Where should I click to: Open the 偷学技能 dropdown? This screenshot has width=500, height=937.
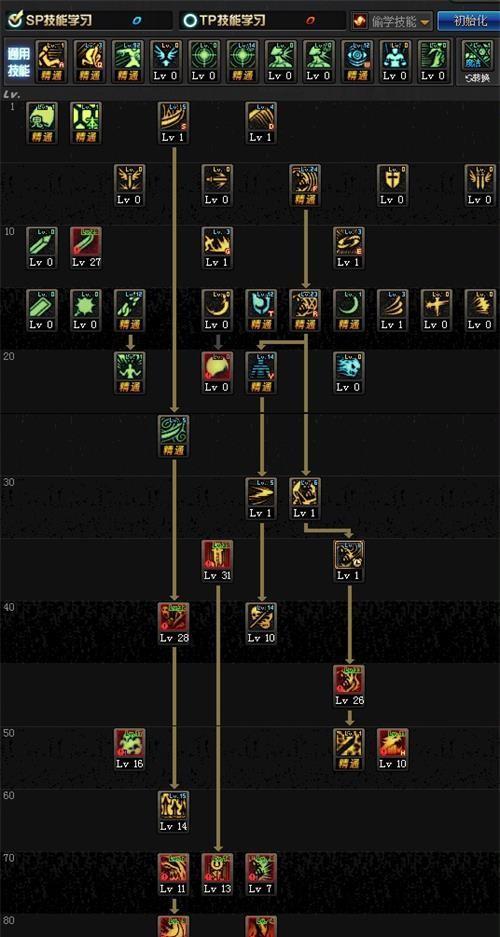point(392,22)
